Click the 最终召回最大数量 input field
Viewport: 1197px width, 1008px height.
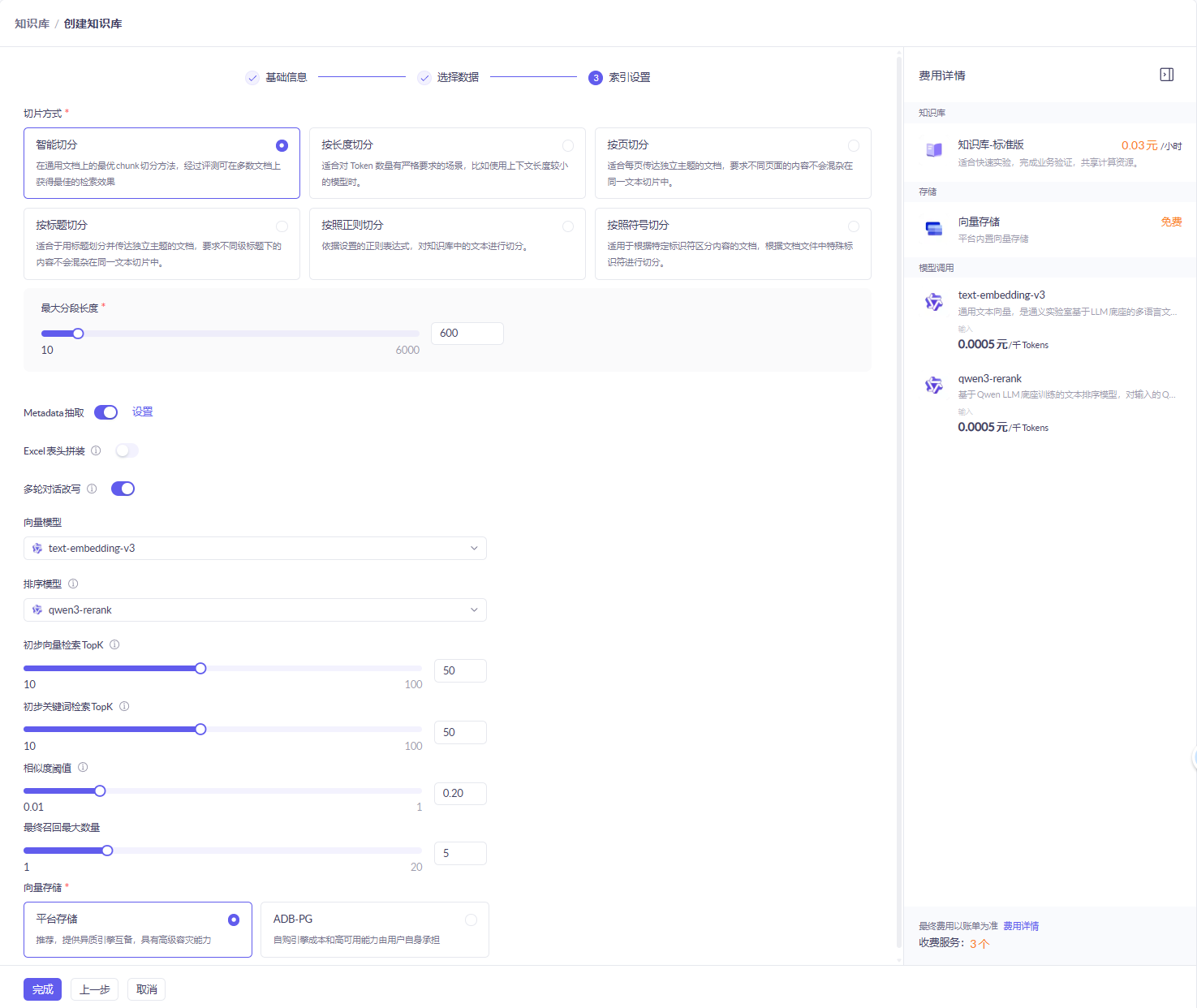pos(460,853)
